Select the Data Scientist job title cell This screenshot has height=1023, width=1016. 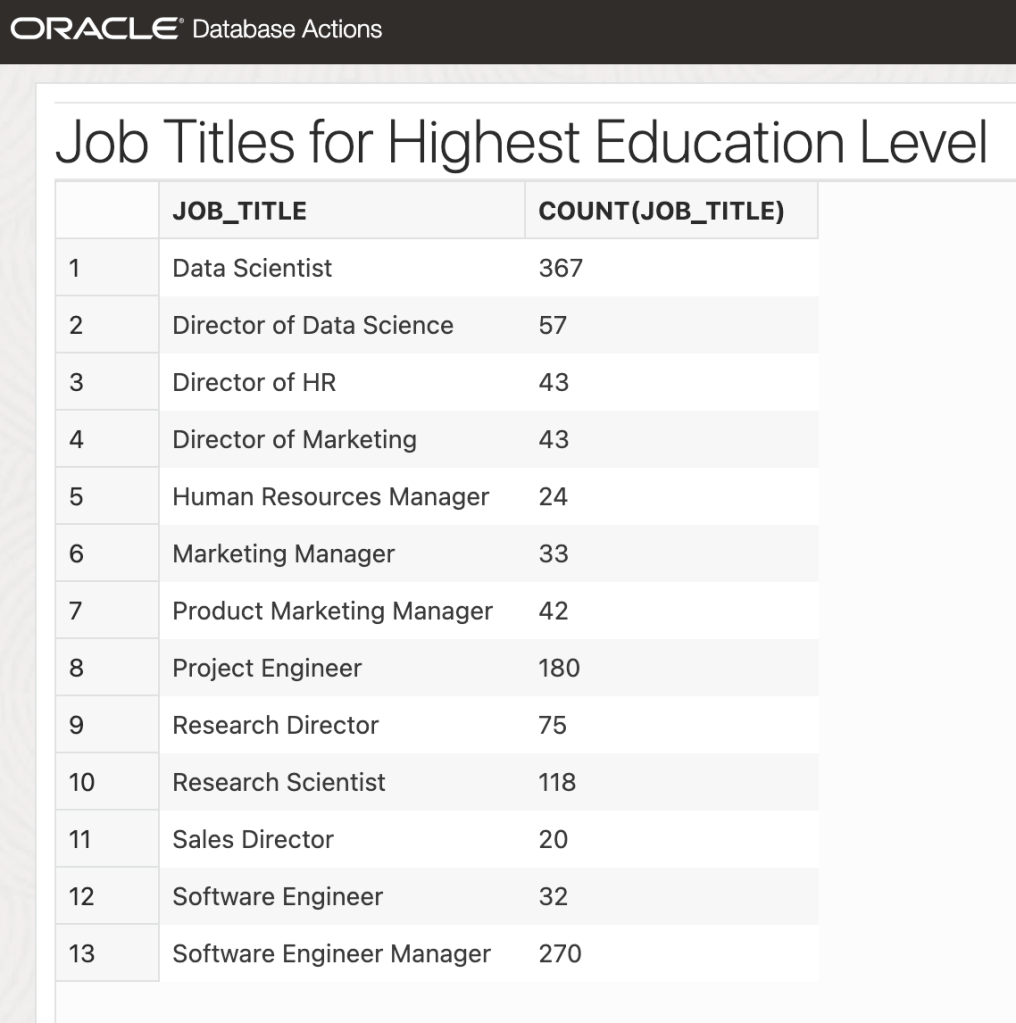[252, 268]
